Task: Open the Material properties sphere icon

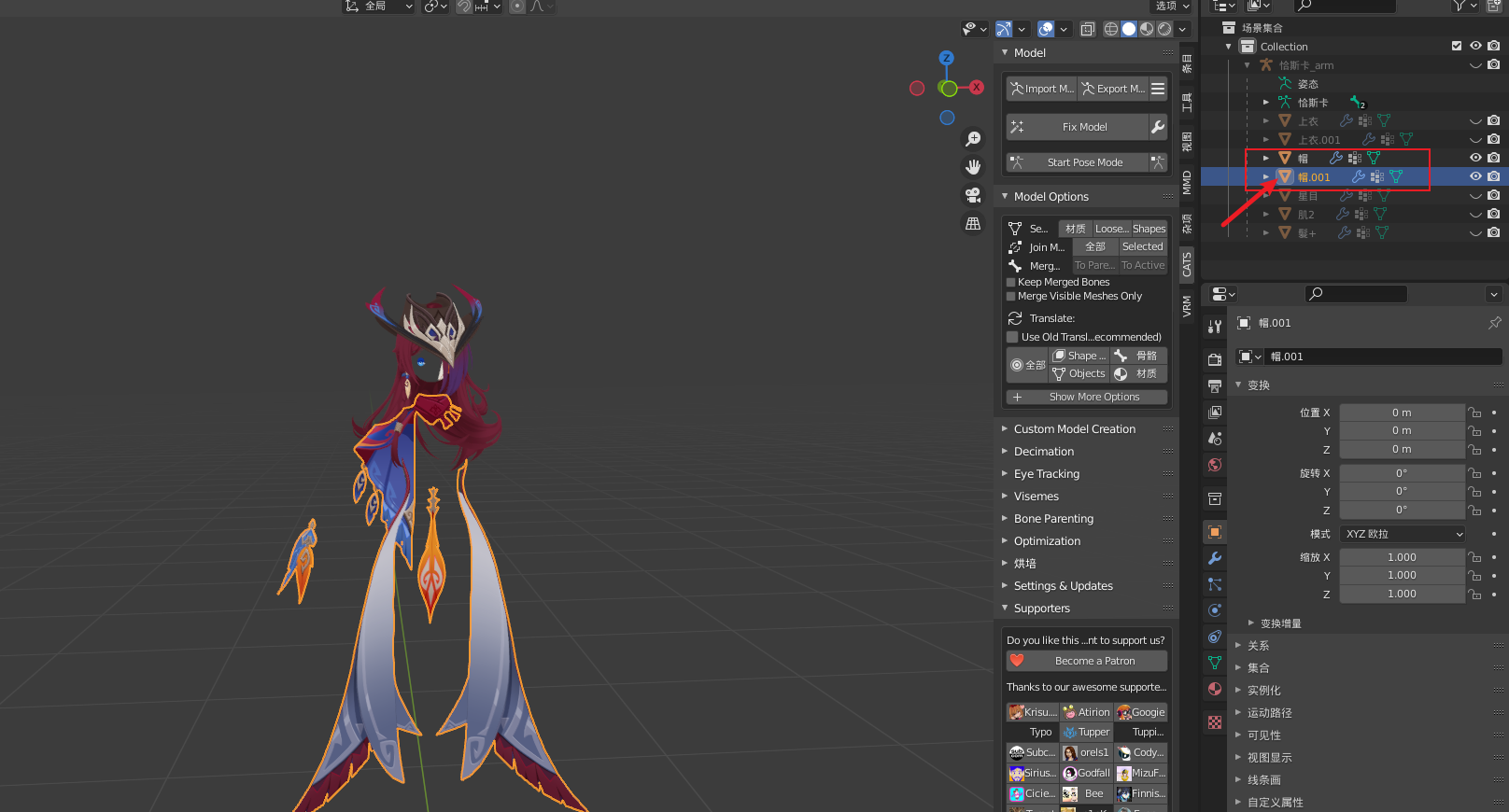Action: click(1214, 689)
